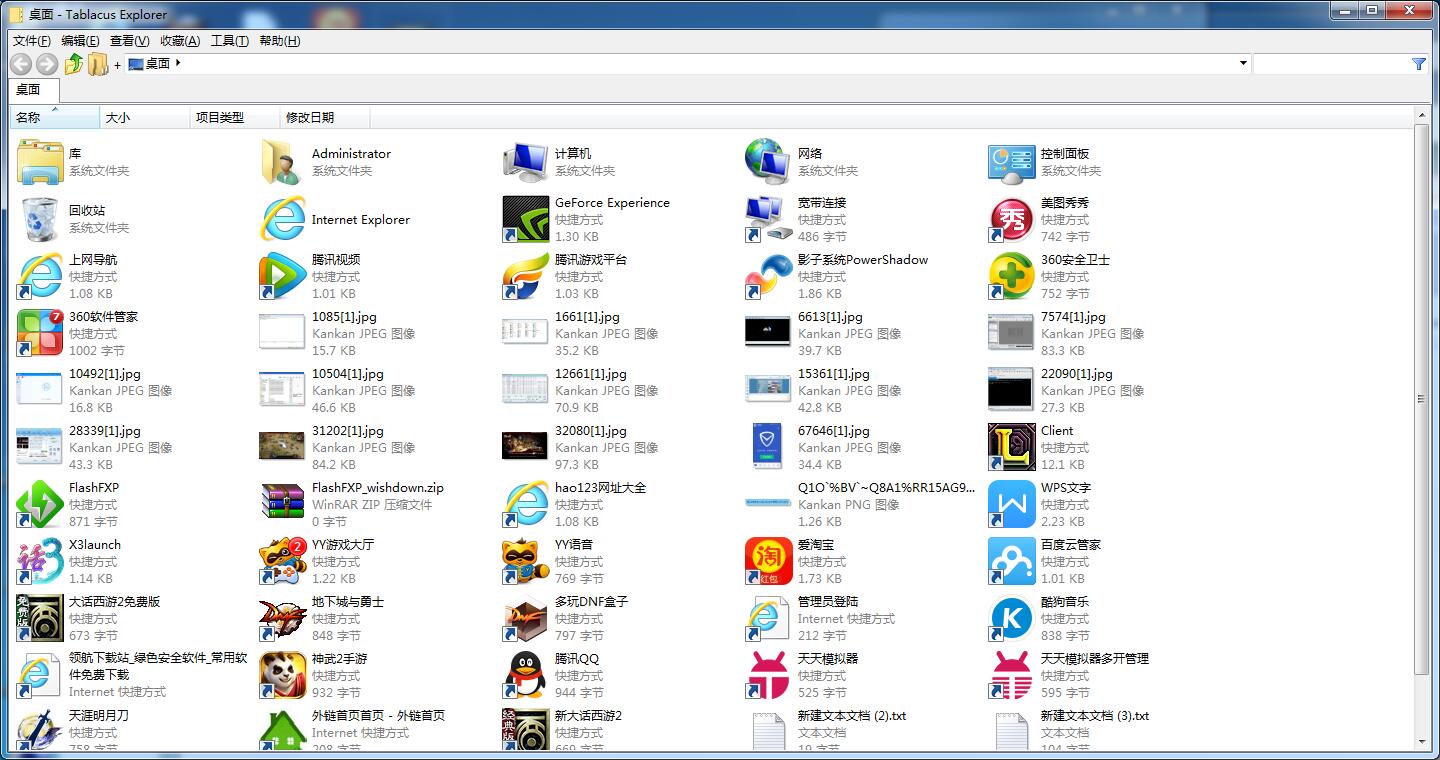Select file name 22090[1].jpg

(1077, 374)
